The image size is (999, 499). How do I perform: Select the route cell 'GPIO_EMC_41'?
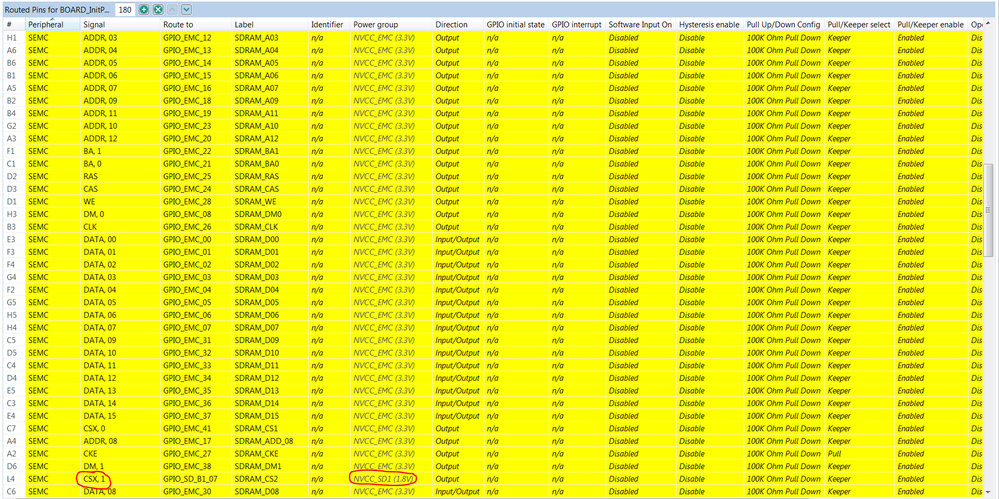187,428
